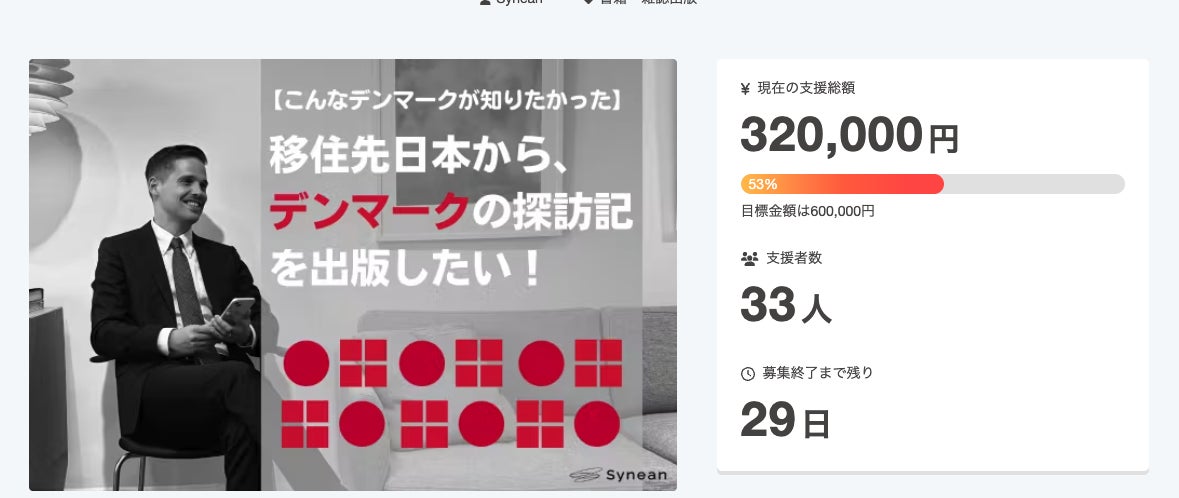
Task: Click the first red circle in the pattern
Action: [306, 363]
